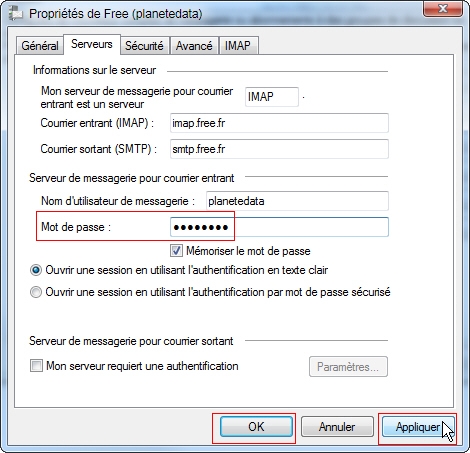Image resolution: width=470 pixels, height=453 pixels.
Task: Click the Courrier entrant (IMAP) field
Action: [279, 123]
